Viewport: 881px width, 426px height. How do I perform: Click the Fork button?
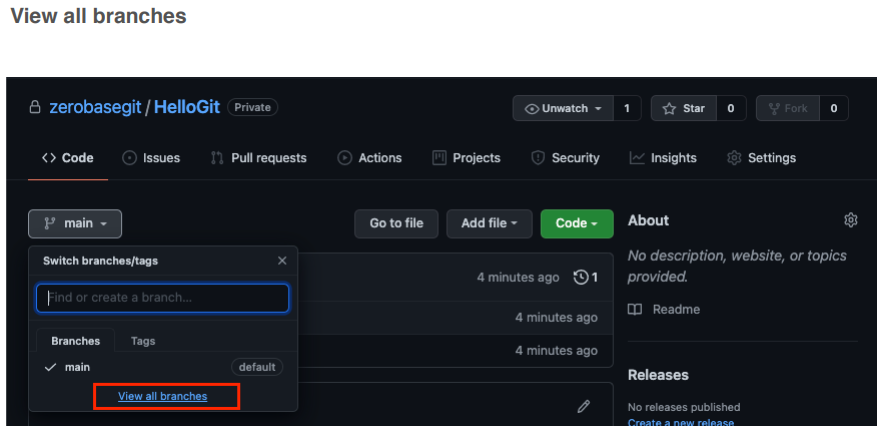[788, 108]
